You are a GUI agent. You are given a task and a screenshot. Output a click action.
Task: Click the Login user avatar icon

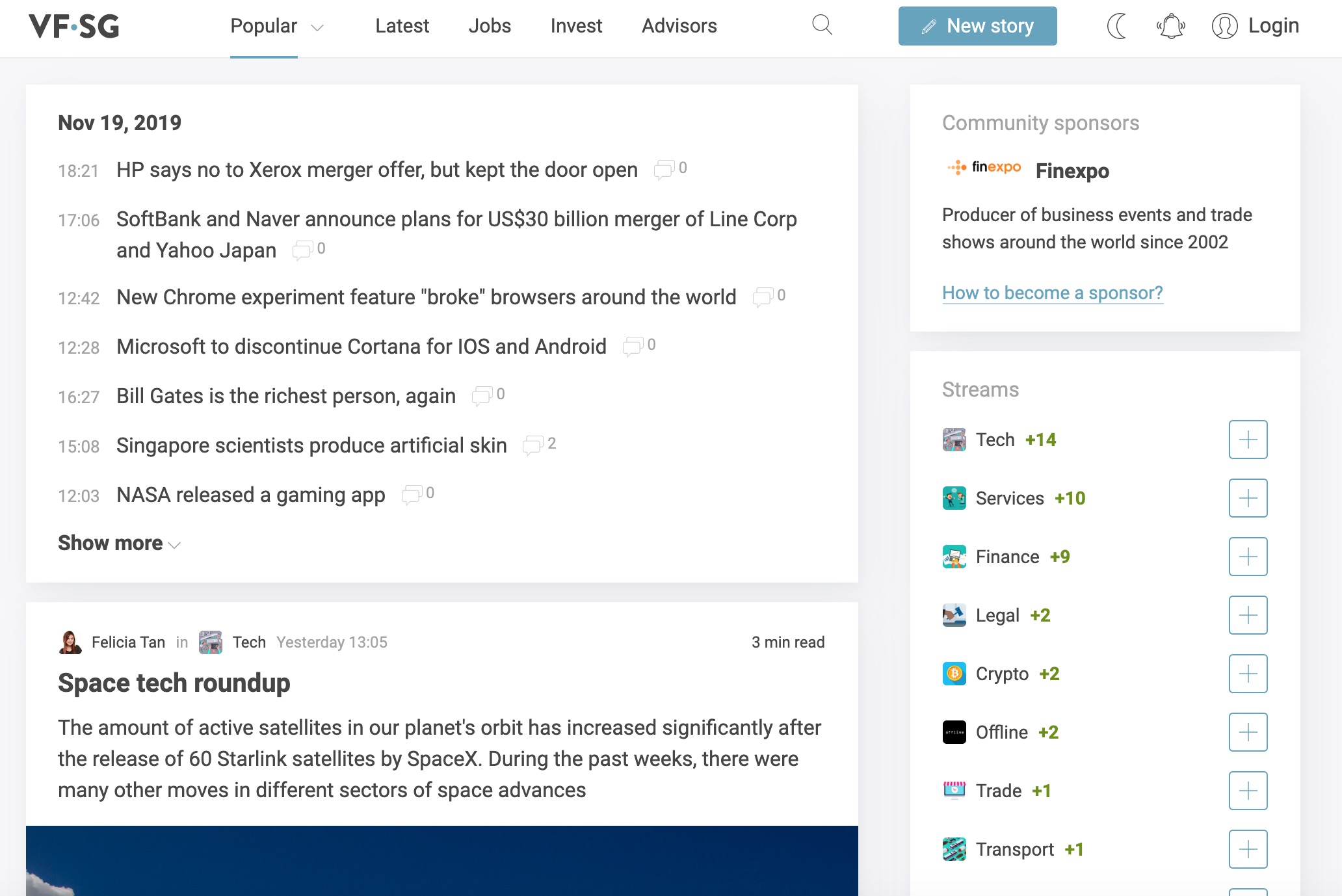1224,27
